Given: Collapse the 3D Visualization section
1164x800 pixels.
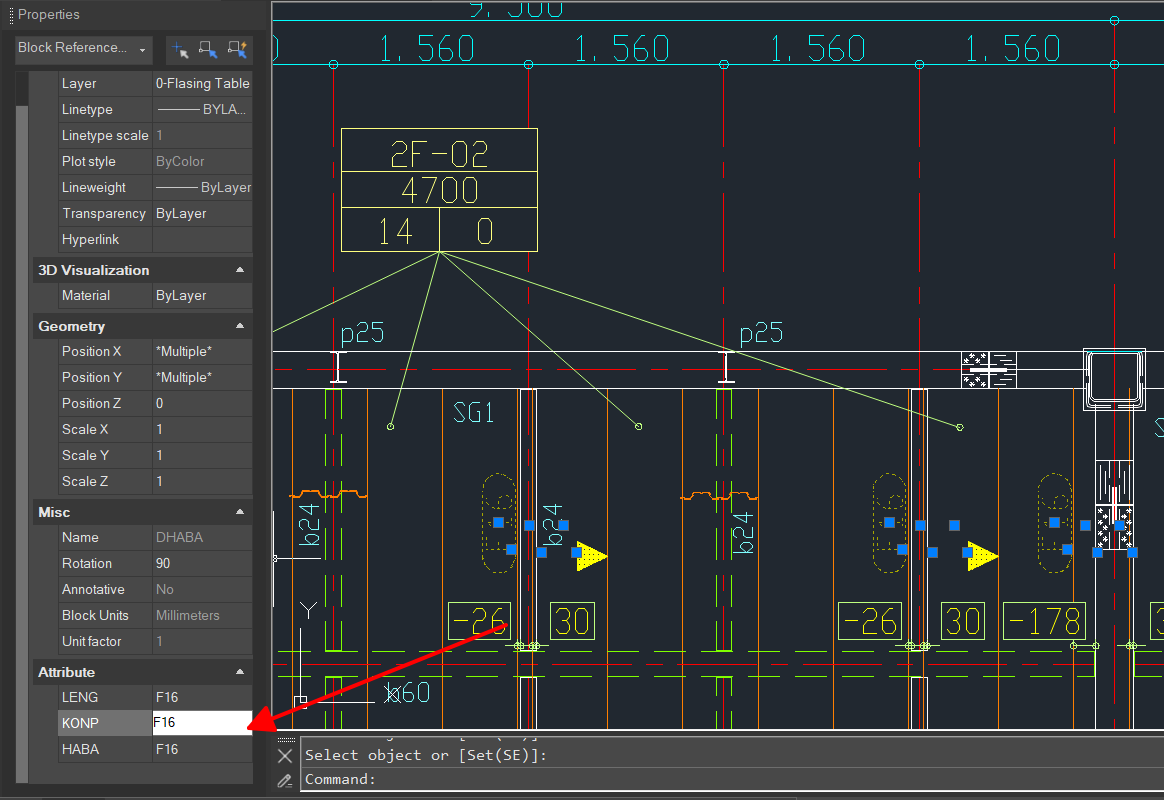Looking at the screenshot, I should (240, 270).
